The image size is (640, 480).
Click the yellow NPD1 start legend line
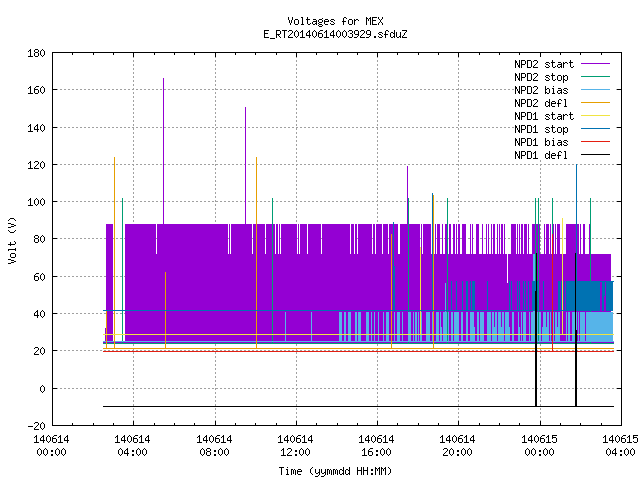point(596,116)
